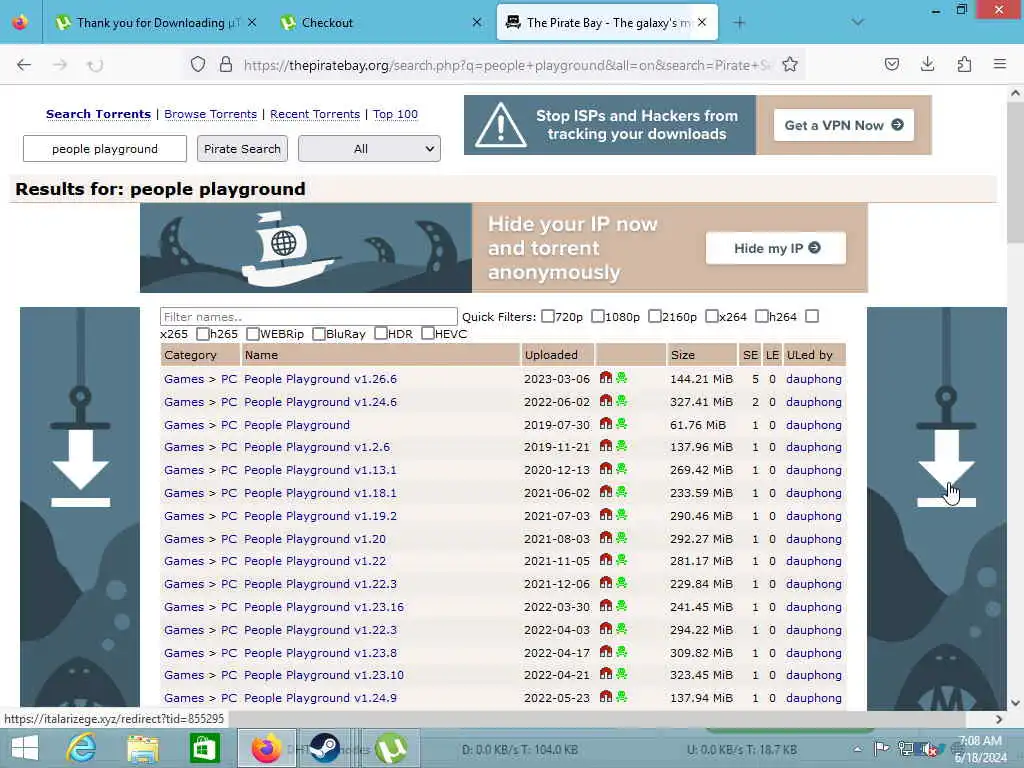1024x768 pixels.
Task: Click magnet link icon for People Playground v1.26.6
Action: pyautogui.click(x=605, y=378)
